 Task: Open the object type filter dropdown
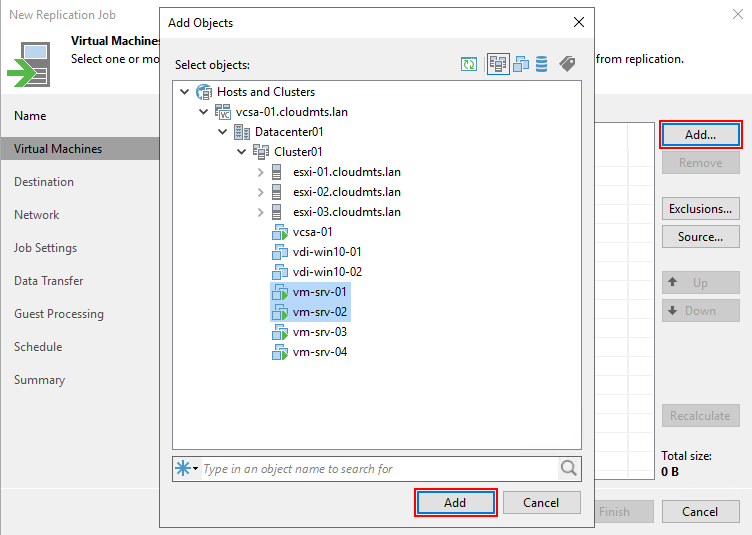188,468
